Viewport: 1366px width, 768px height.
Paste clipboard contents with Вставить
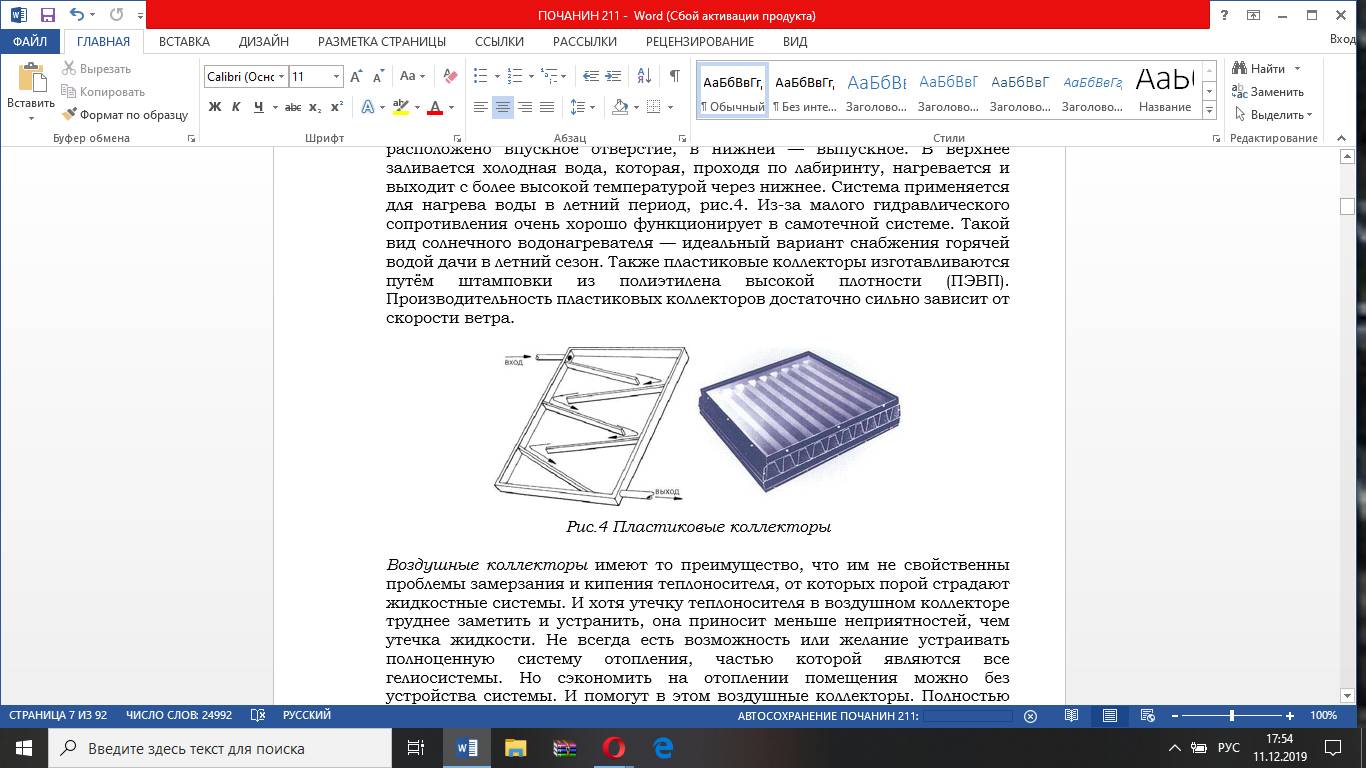click(31, 91)
